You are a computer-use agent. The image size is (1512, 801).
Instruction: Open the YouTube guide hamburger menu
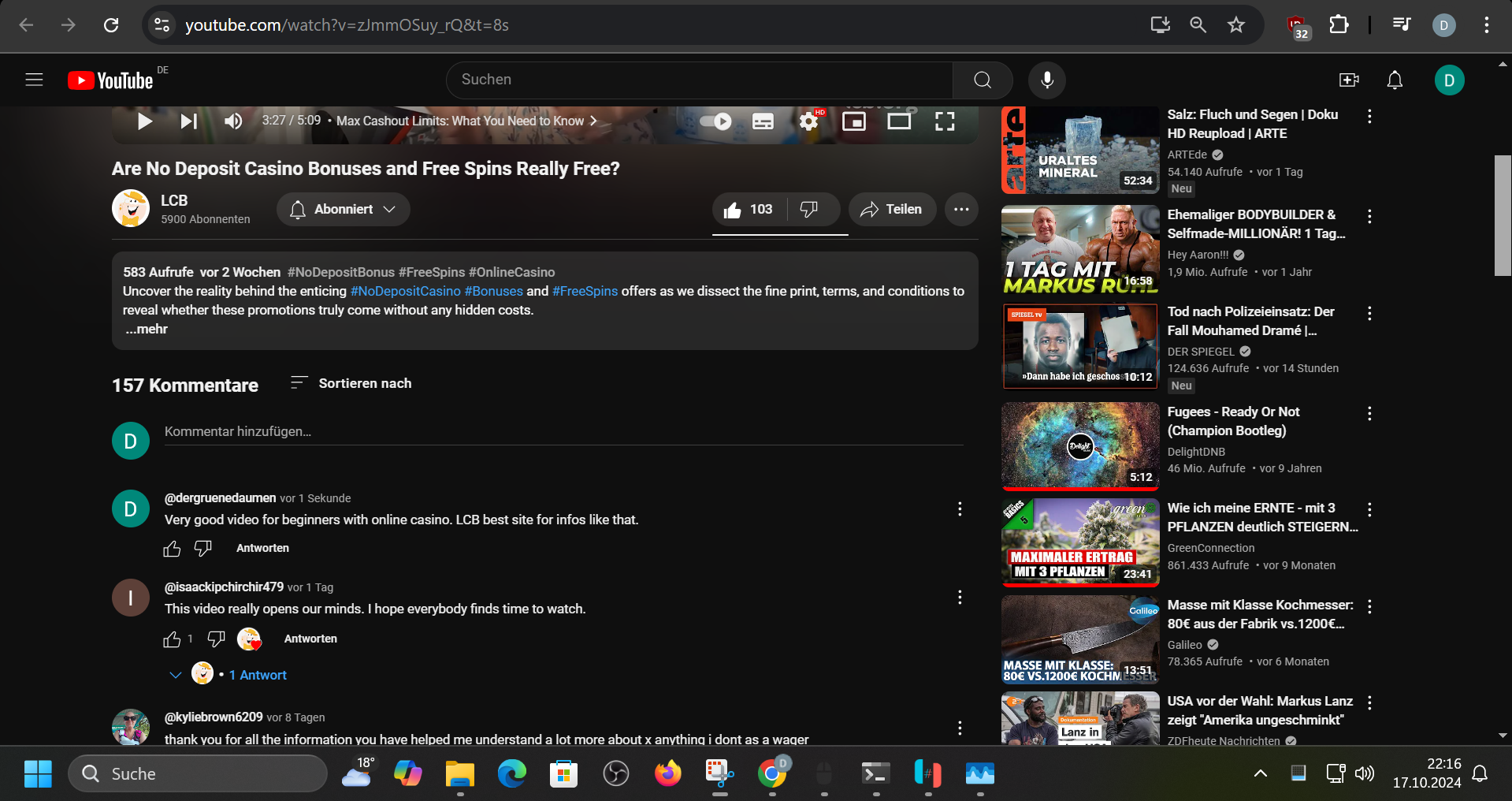pyautogui.click(x=34, y=80)
